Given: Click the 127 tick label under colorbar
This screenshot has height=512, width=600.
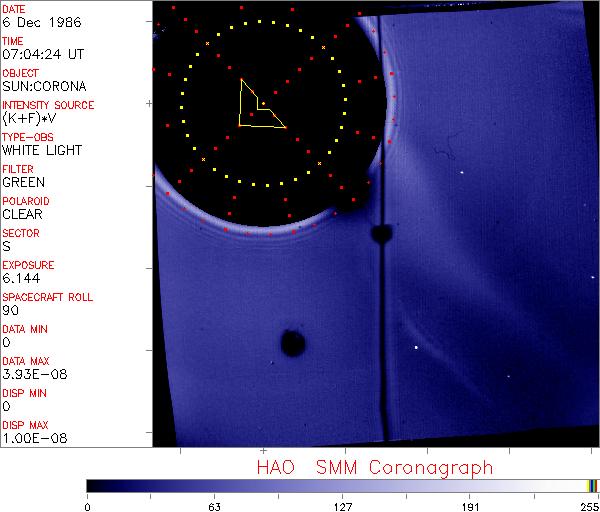Looking at the screenshot, I should tap(343, 506).
